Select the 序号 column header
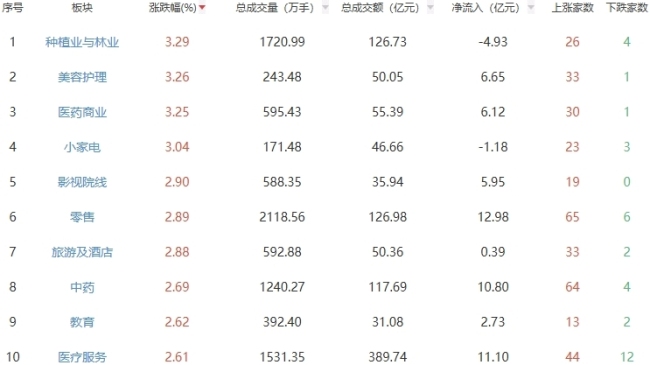This screenshot has width=650, height=365. 12,7
